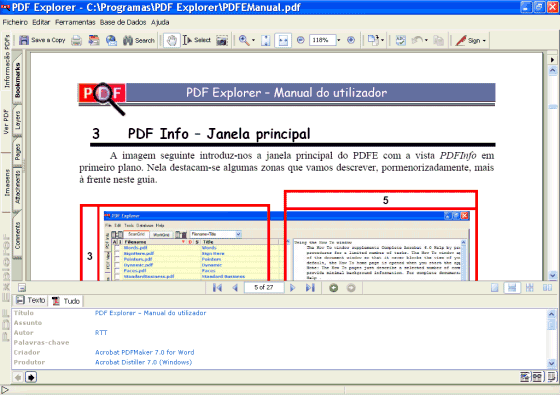The width and height of the screenshot is (560, 395).
Task: Expand the Sign dropdown arrow
Action: coord(484,41)
